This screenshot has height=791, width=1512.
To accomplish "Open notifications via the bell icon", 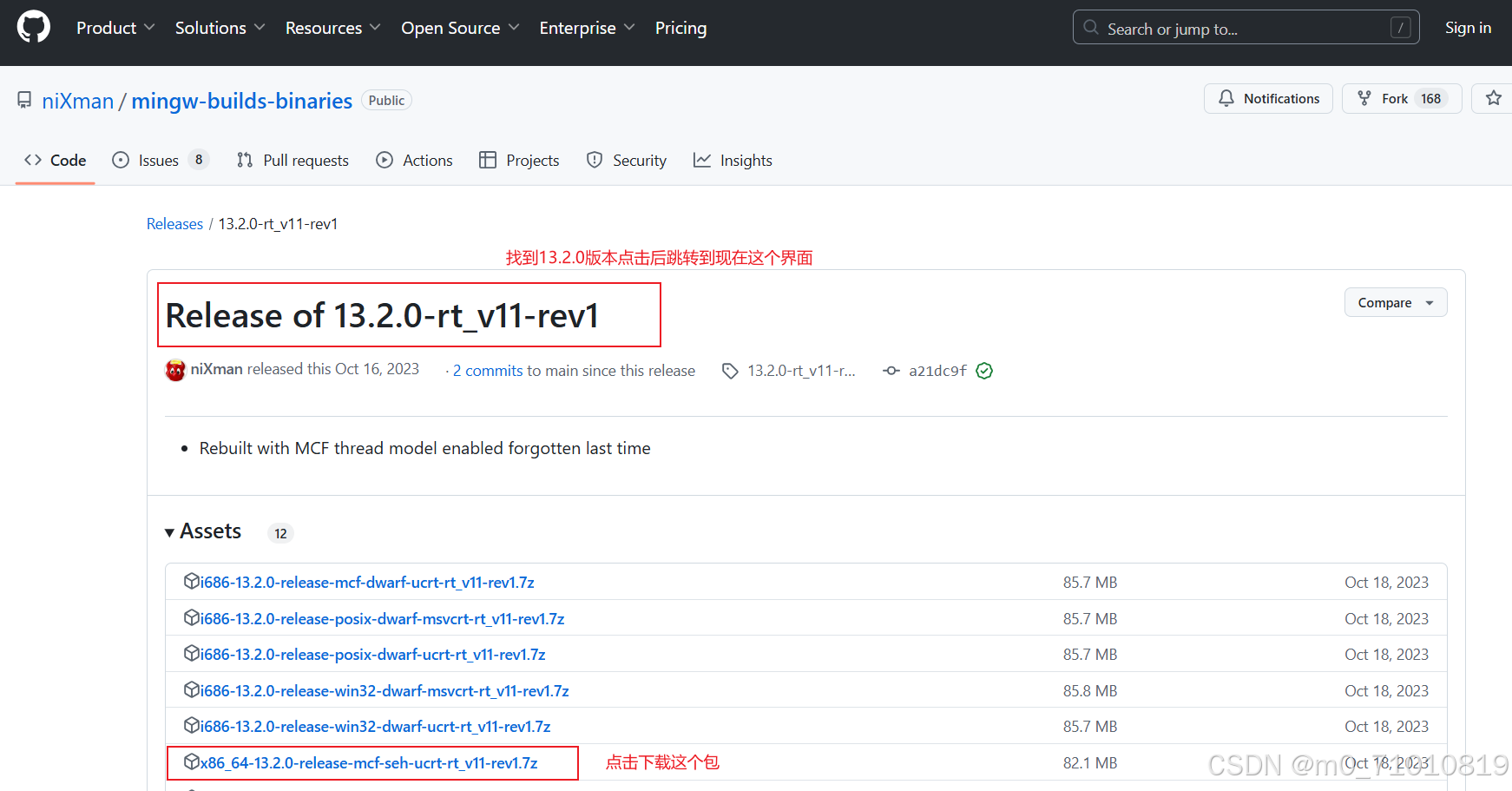I will (1226, 98).
